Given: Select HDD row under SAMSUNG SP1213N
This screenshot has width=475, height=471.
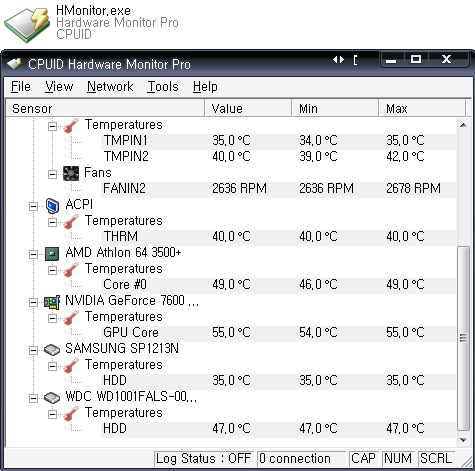Looking at the screenshot, I should tap(278, 381).
